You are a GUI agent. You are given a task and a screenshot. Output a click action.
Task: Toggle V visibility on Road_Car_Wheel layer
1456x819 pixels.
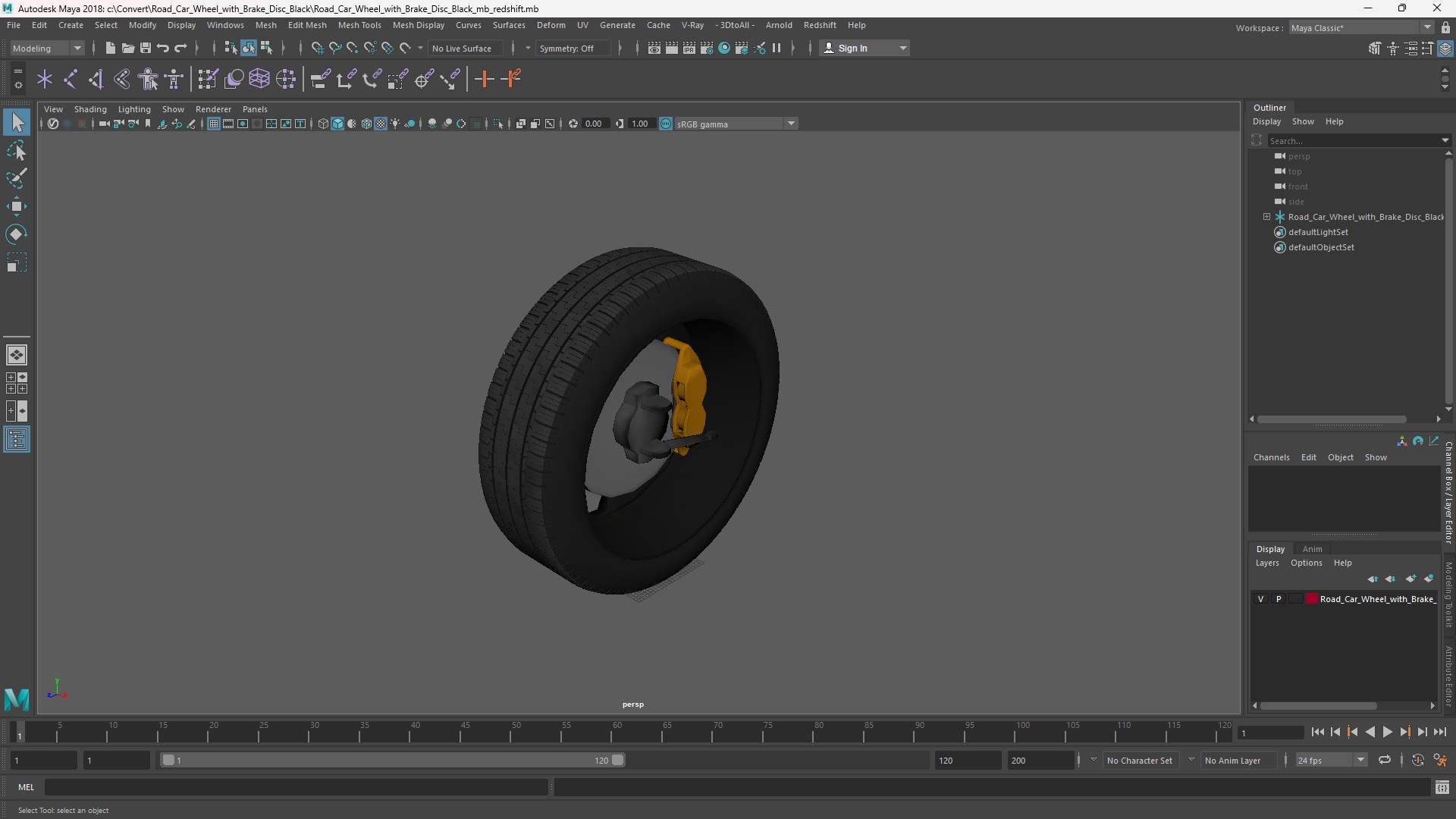[x=1260, y=599]
